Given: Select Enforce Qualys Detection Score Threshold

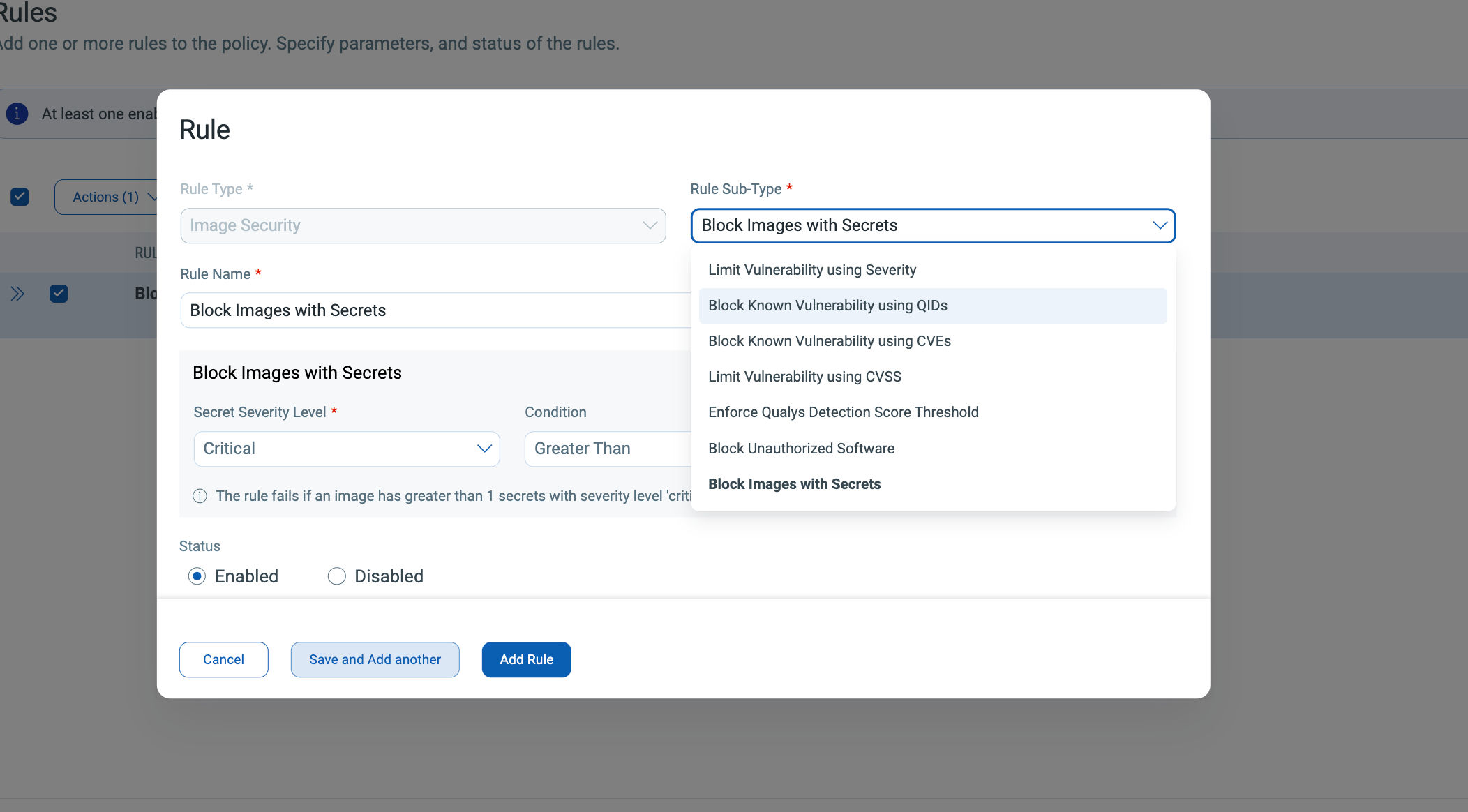Looking at the screenshot, I should pos(843,412).
